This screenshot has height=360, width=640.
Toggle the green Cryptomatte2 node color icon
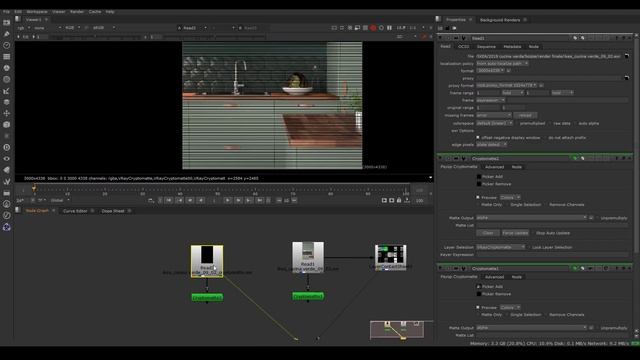[x=575, y=158]
